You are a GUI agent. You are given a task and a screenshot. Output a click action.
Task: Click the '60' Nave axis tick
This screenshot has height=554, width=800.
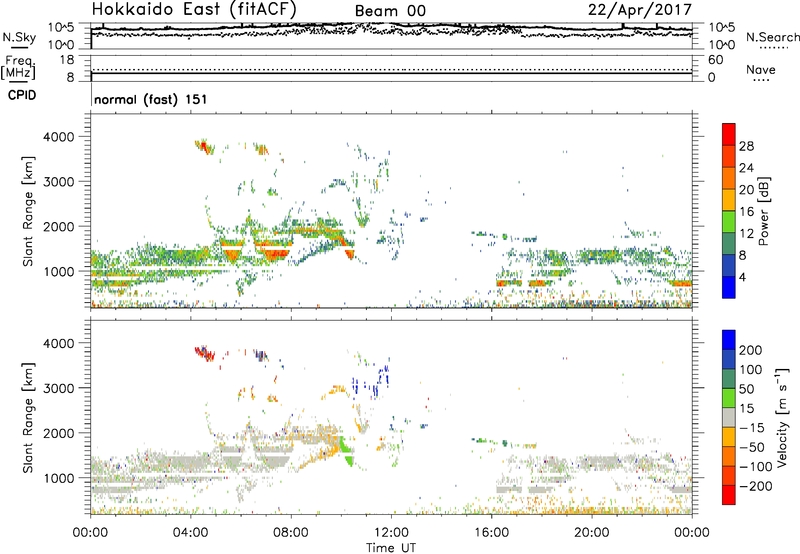pyautogui.click(x=715, y=60)
